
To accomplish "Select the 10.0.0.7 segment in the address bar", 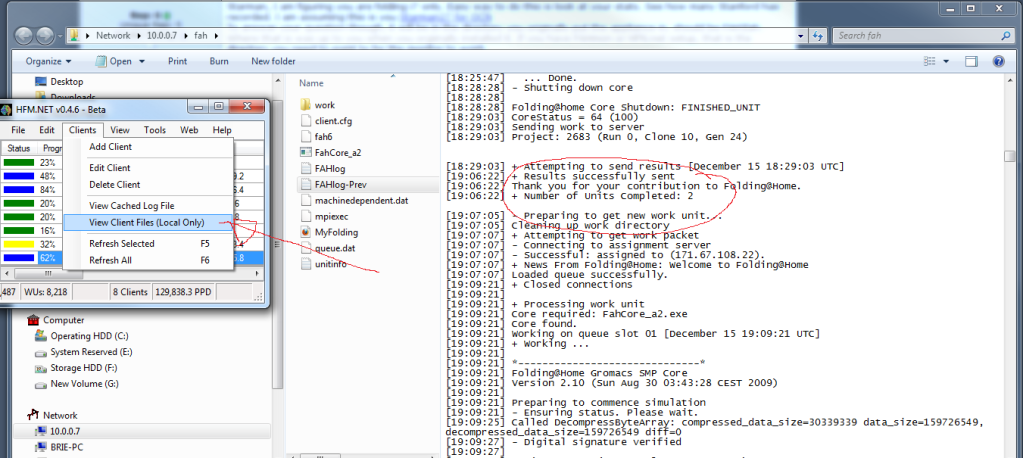I will (x=162, y=36).
